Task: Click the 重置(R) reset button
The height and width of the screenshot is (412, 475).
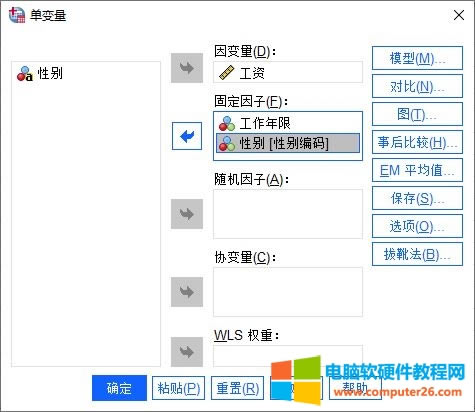Action: (x=237, y=388)
